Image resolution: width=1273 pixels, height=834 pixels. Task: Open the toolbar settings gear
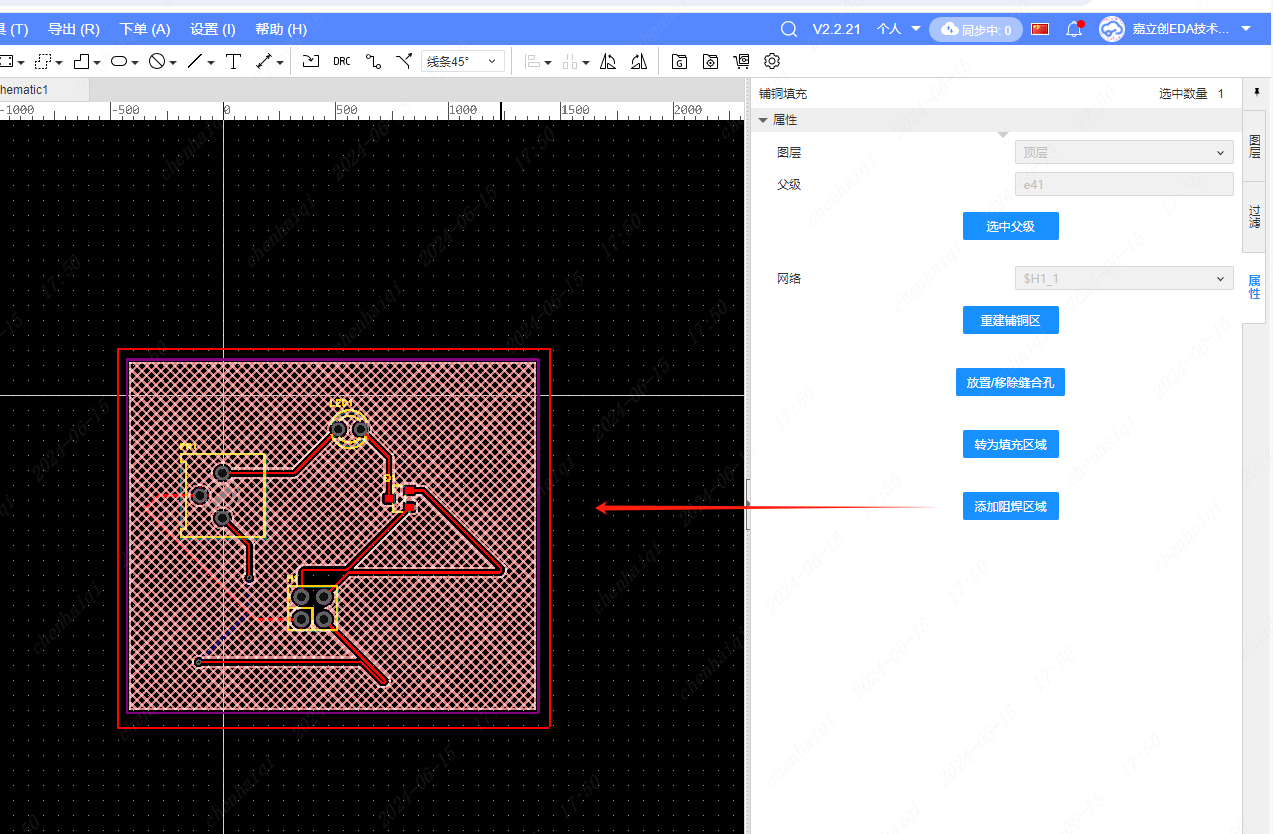[x=772, y=62]
